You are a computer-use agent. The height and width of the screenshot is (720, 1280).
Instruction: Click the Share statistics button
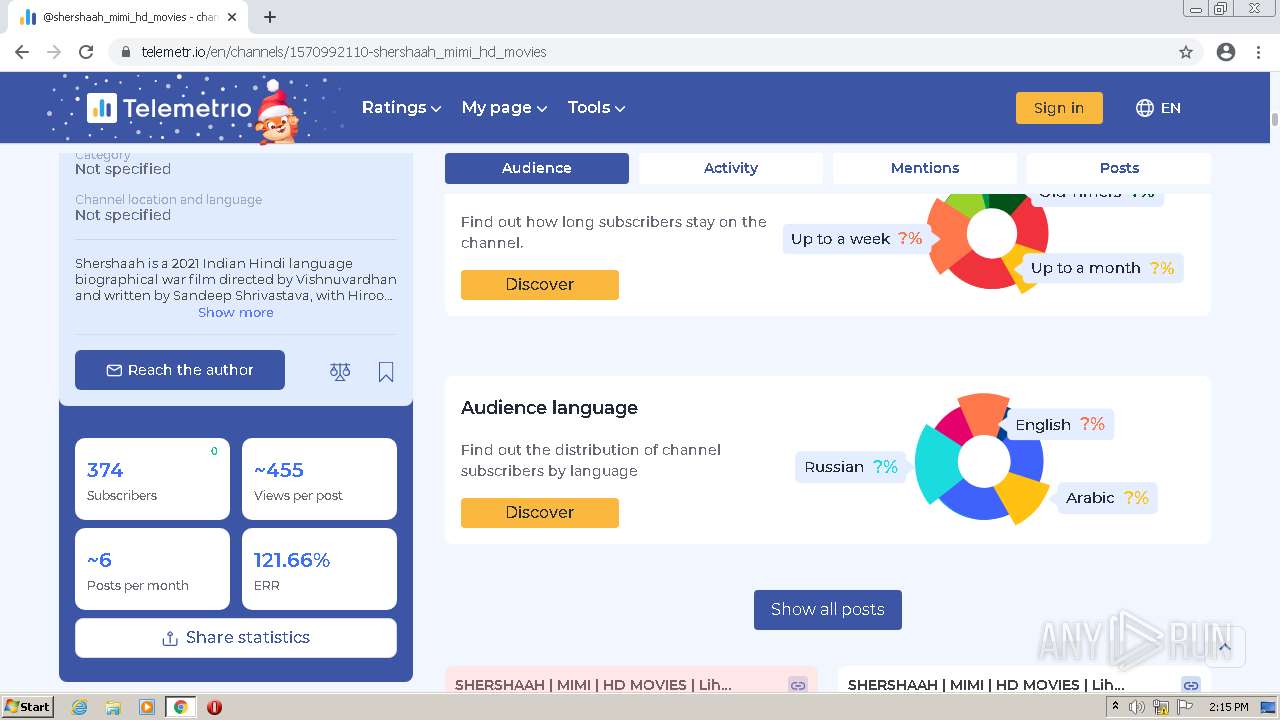(236, 638)
